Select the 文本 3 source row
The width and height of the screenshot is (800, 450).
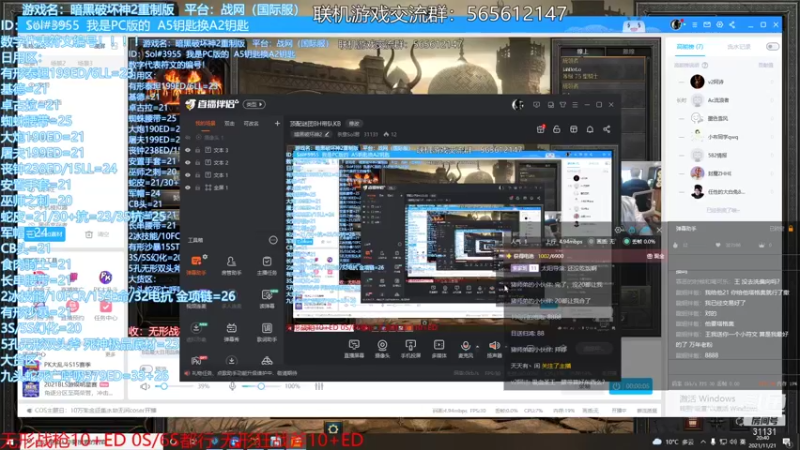pyautogui.click(x=232, y=150)
